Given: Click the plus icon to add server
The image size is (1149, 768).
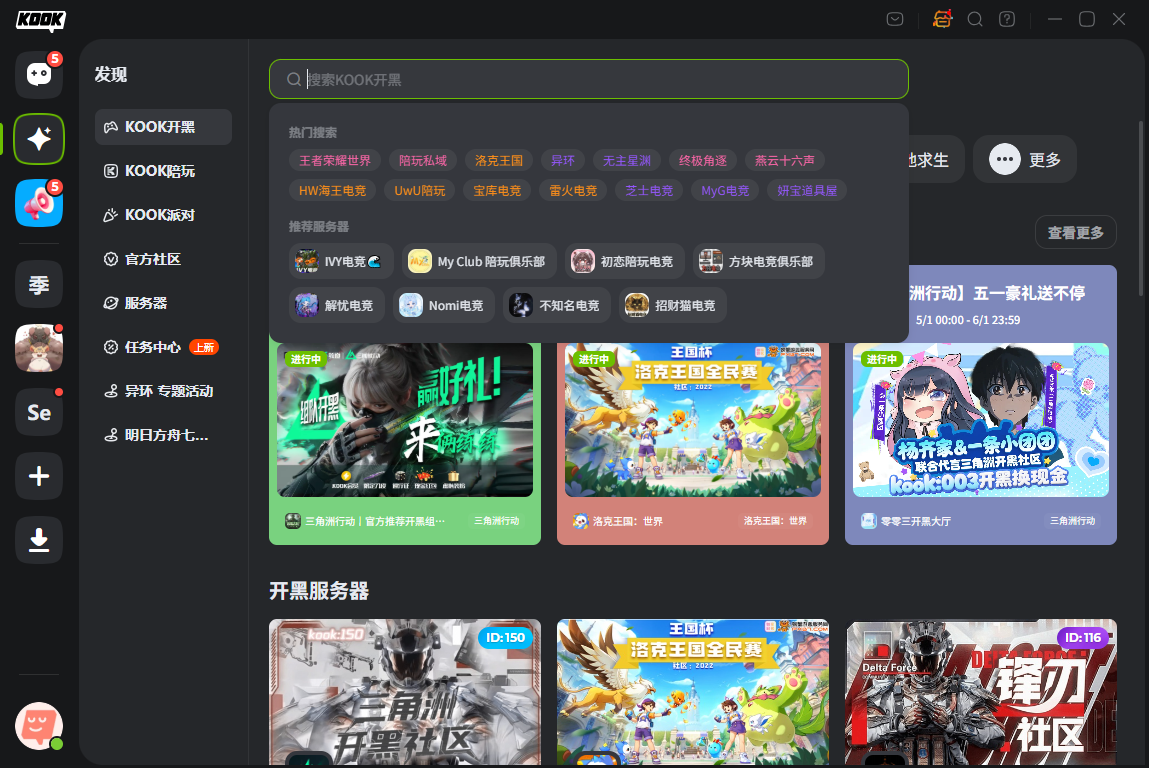Looking at the screenshot, I should click(x=39, y=476).
